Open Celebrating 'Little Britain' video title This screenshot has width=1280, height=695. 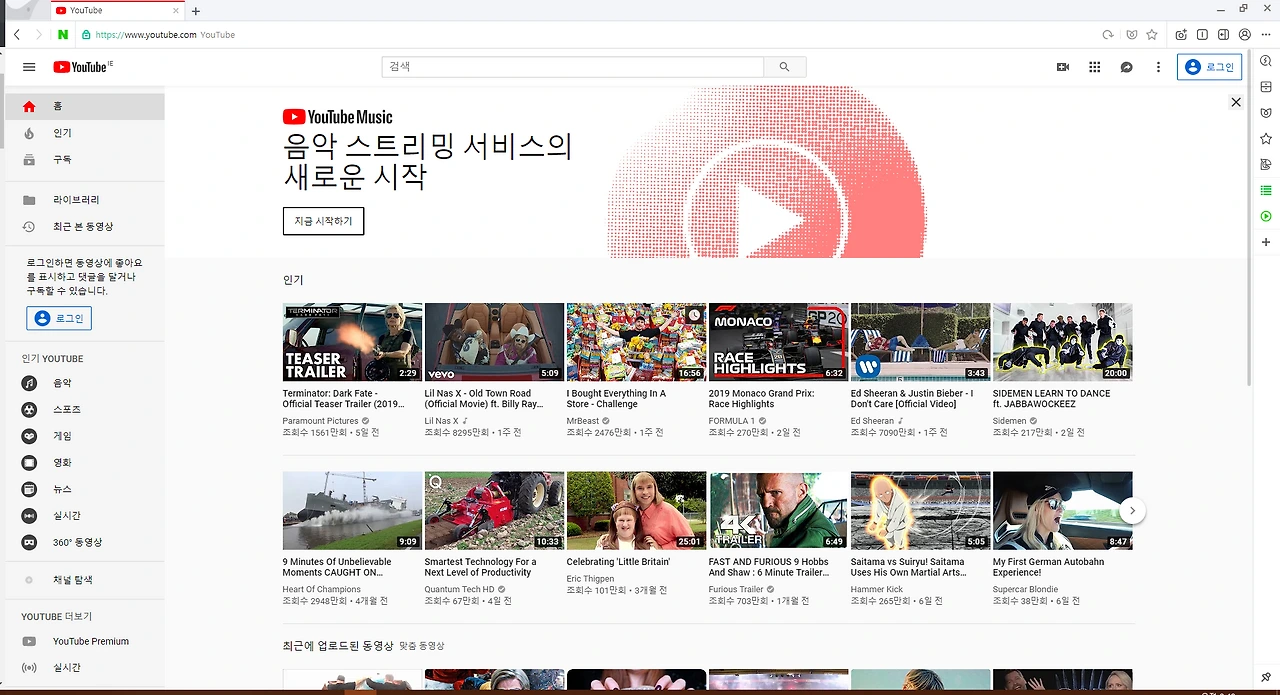coord(618,562)
